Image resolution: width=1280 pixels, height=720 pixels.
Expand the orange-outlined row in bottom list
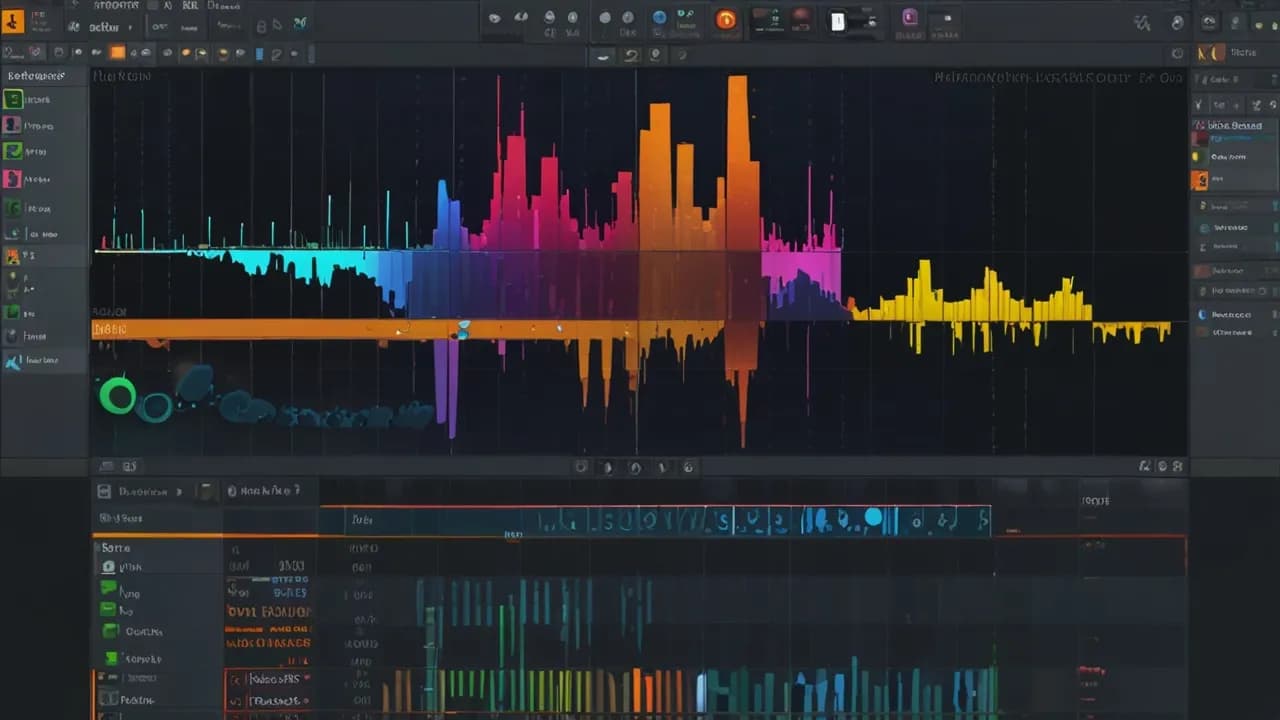coord(267,679)
